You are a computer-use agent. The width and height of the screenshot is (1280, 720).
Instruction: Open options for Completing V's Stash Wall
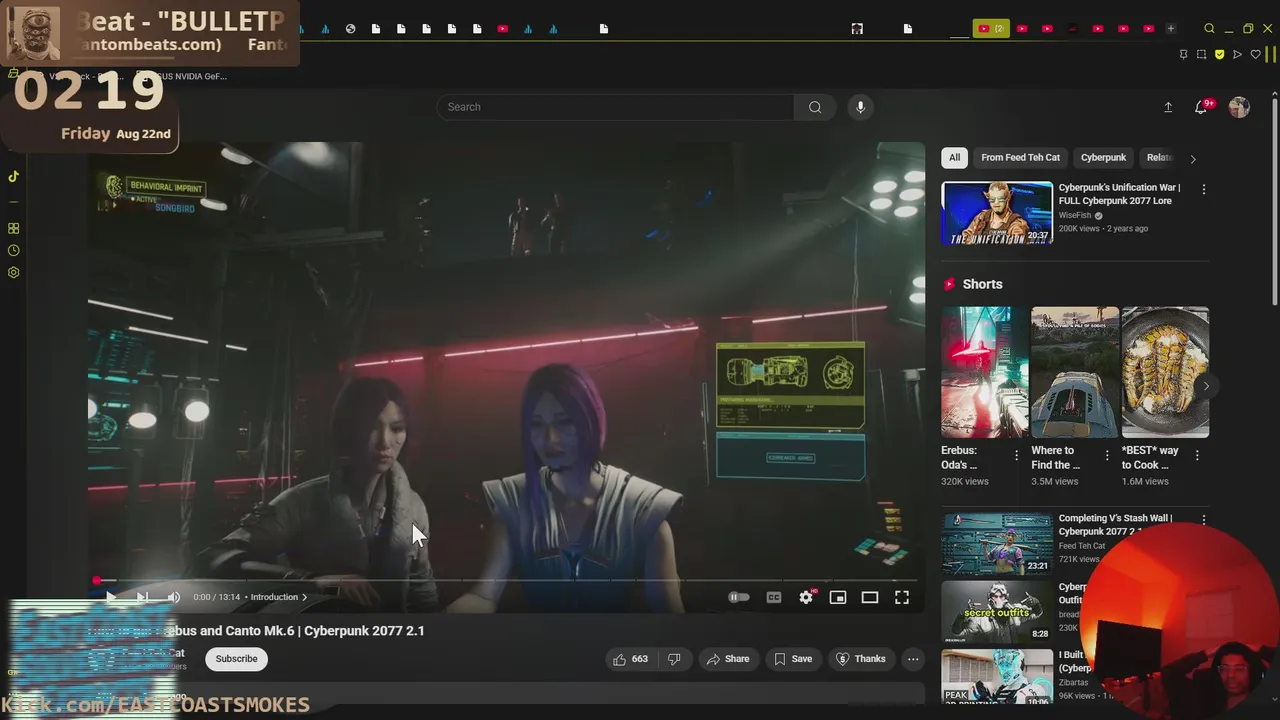[1203, 520]
